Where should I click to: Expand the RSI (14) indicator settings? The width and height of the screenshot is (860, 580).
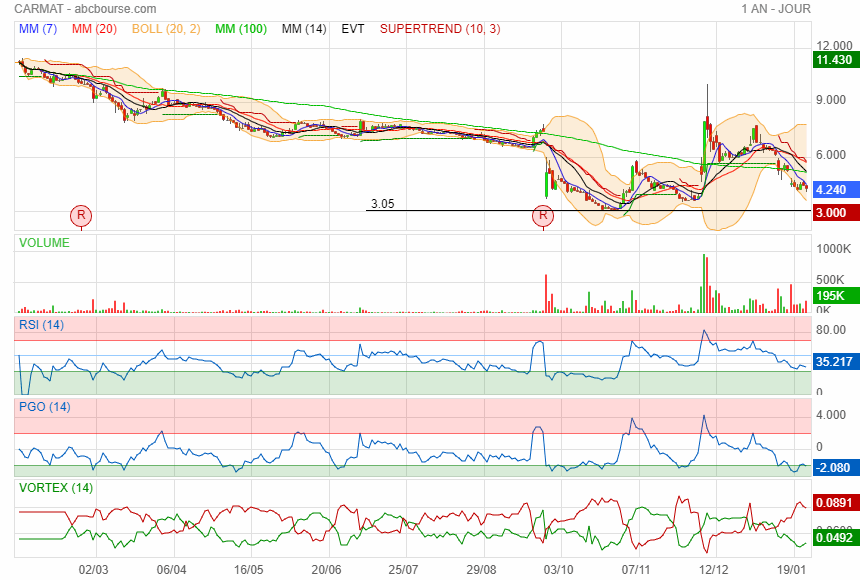click(41, 323)
